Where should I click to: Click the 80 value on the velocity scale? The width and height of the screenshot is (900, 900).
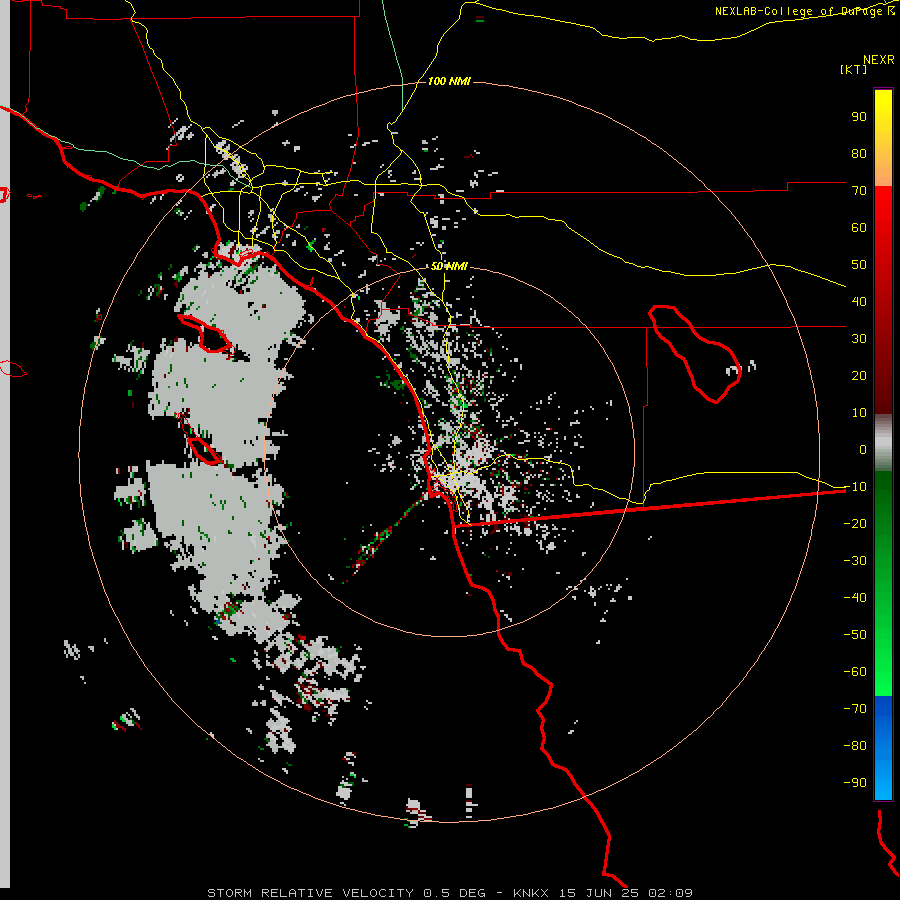[x=859, y=154]
